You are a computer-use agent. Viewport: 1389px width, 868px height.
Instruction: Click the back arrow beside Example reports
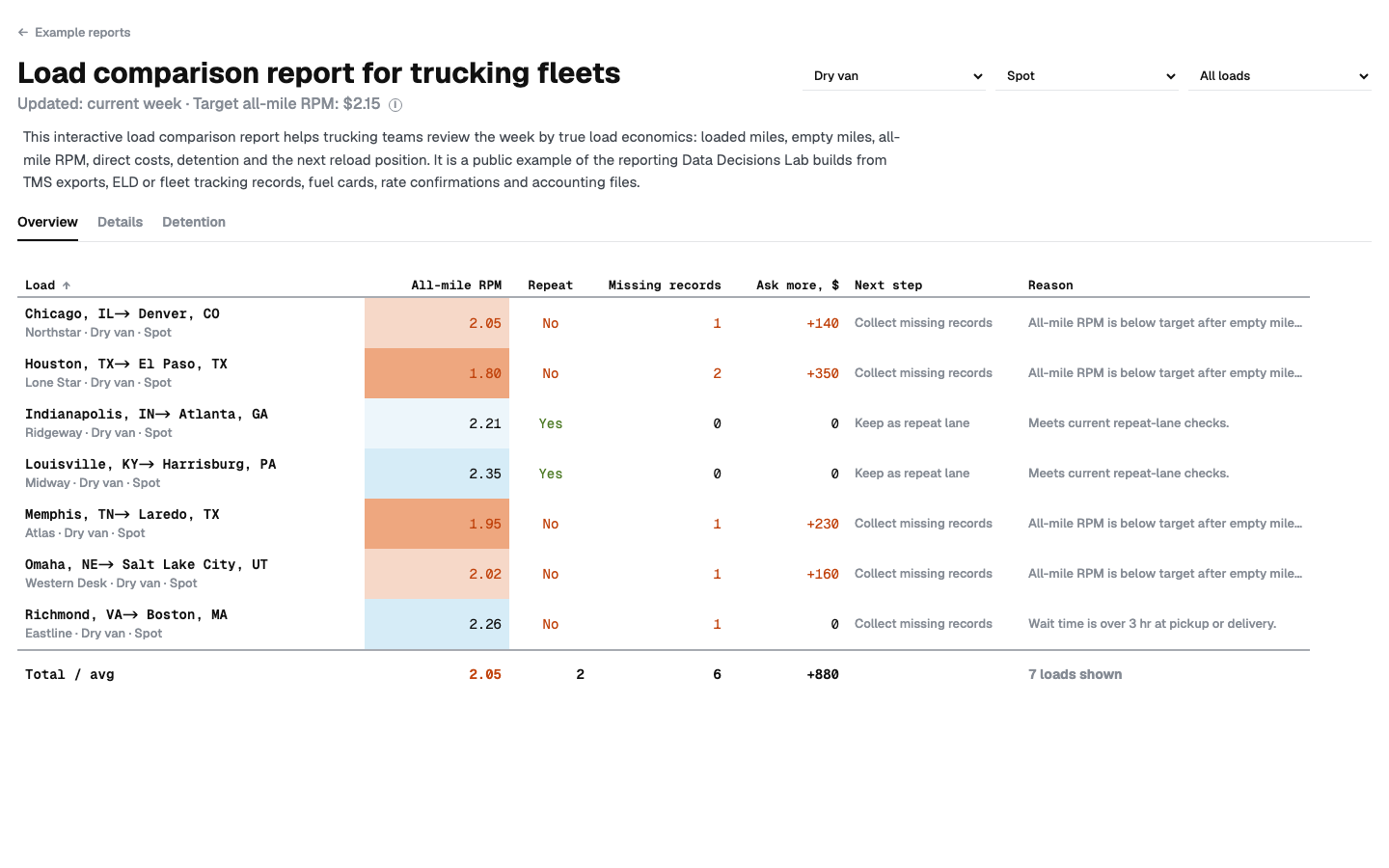pos(23,33)
